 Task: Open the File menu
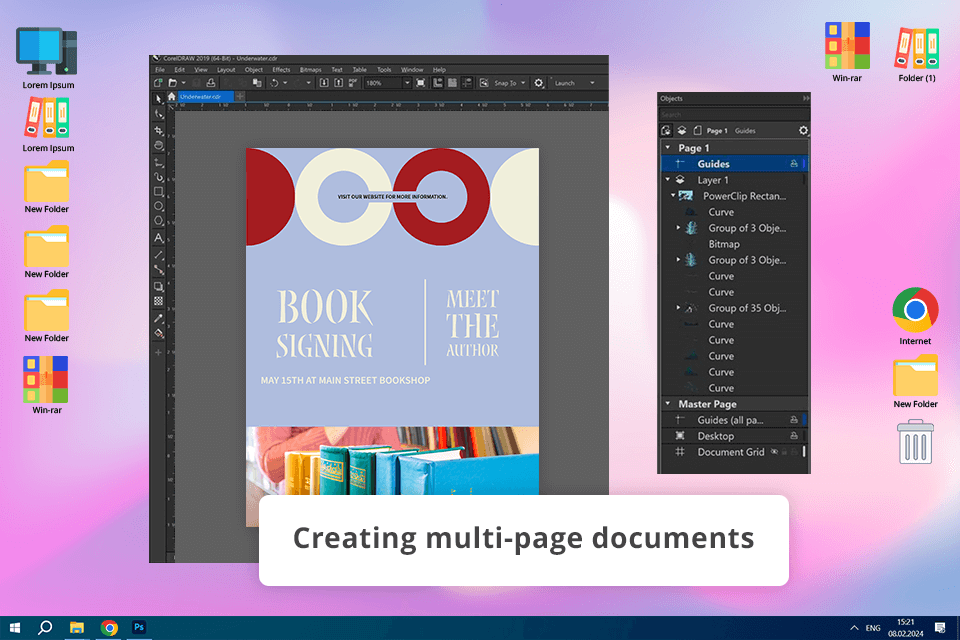click(x=160, y=70)
